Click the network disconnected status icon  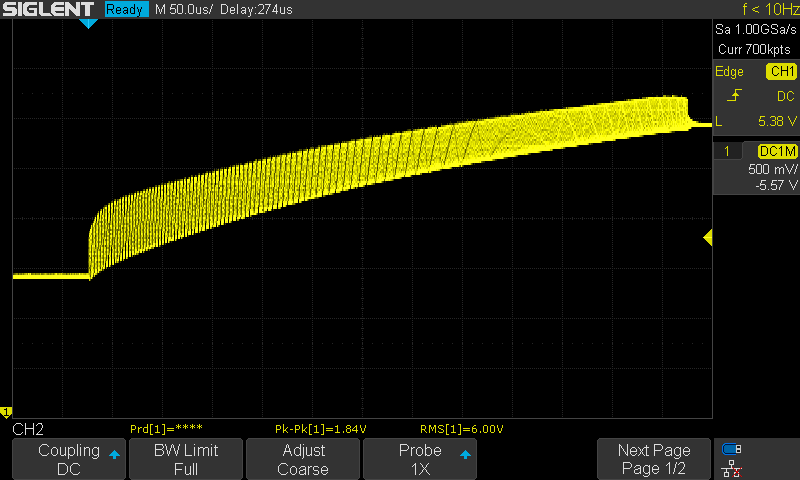coord(732,468)
